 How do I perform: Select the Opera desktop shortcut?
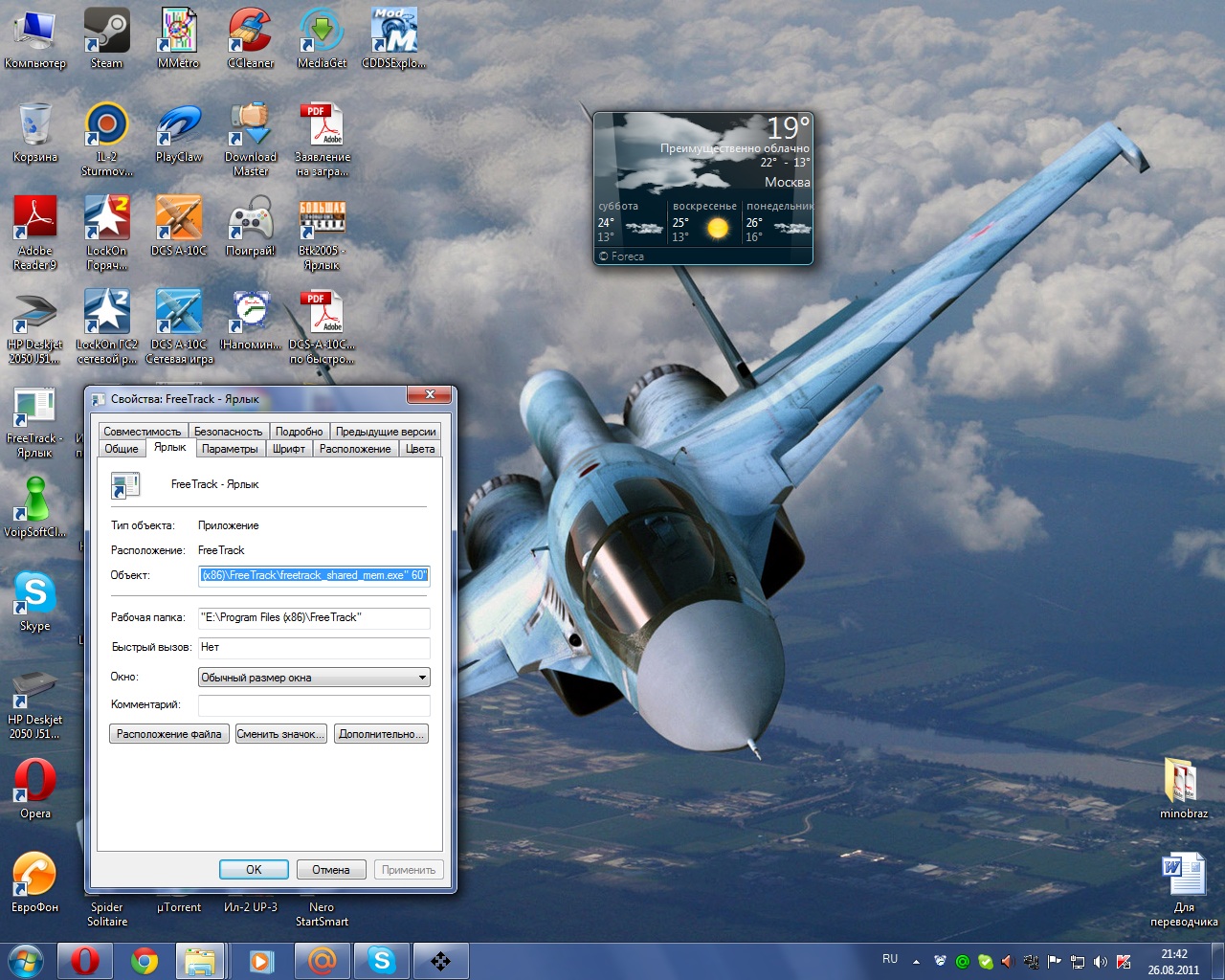pos(35,789)
